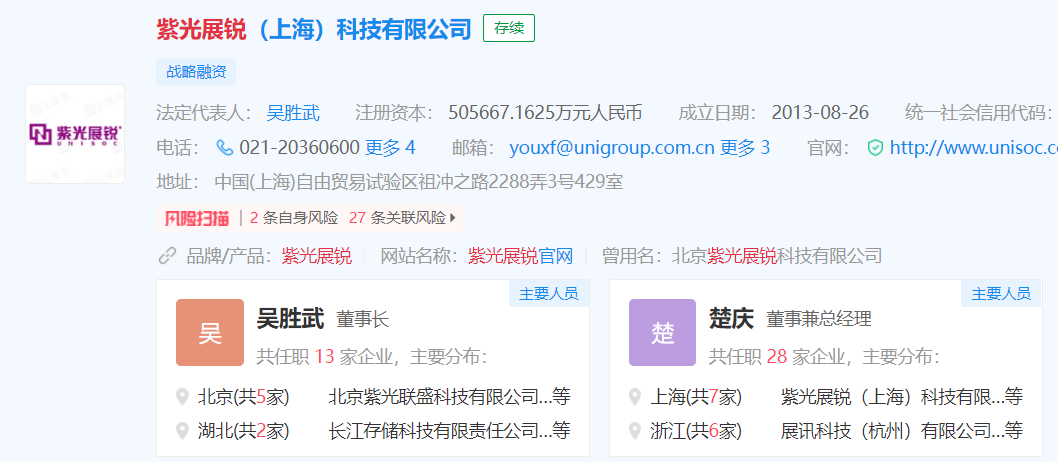Select 上海(共7家) region entry
Image resolution: width=1058 pixels, height=462 pixels.
coord(696,397)
